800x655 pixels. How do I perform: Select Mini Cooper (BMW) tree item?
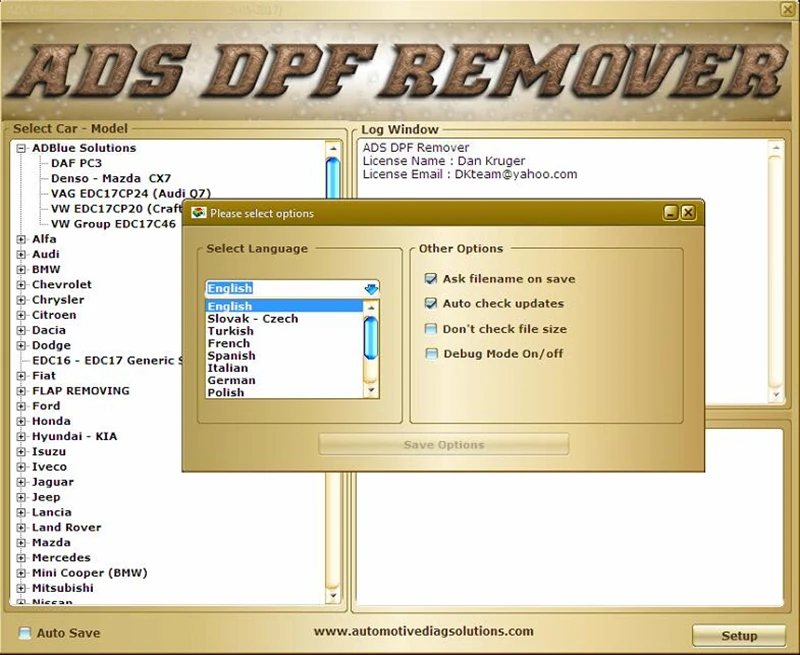pyautogui.click(x=89, y=573)
